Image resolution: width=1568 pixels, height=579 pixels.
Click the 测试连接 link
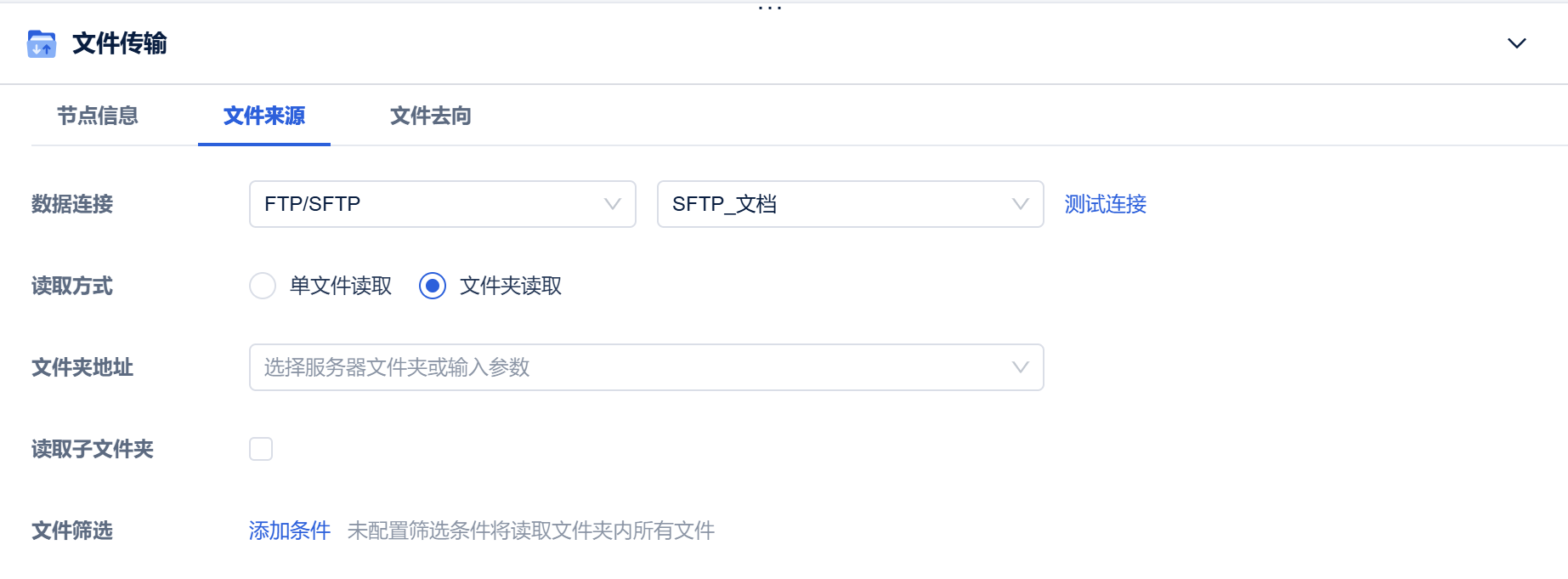pos(1105,204)
